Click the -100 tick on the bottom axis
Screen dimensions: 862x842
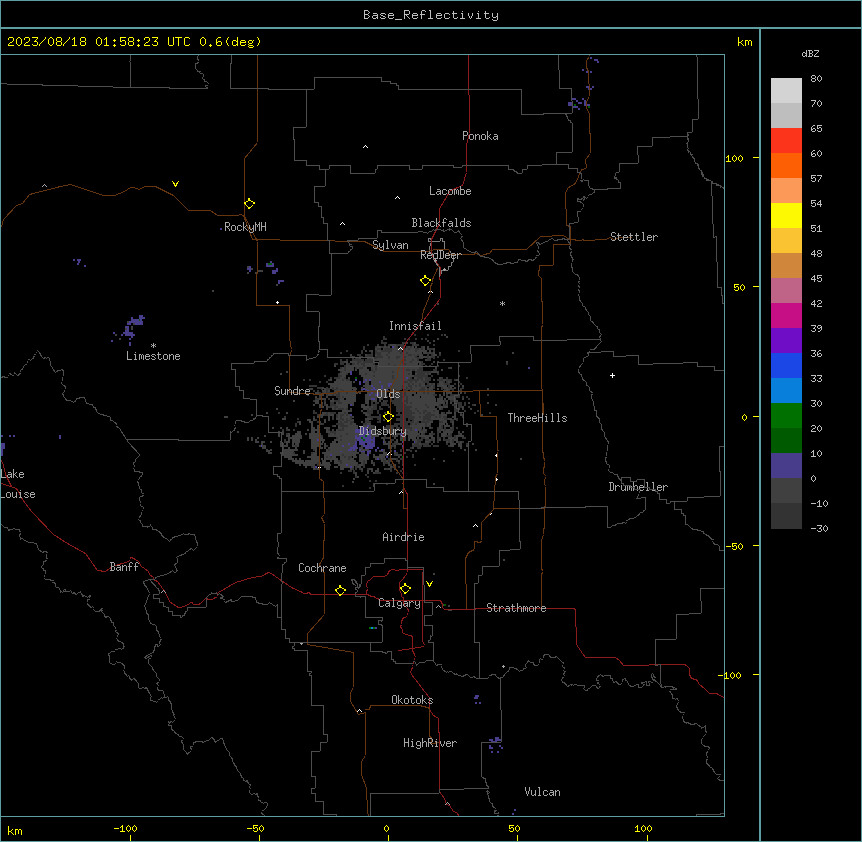(125, 828)
